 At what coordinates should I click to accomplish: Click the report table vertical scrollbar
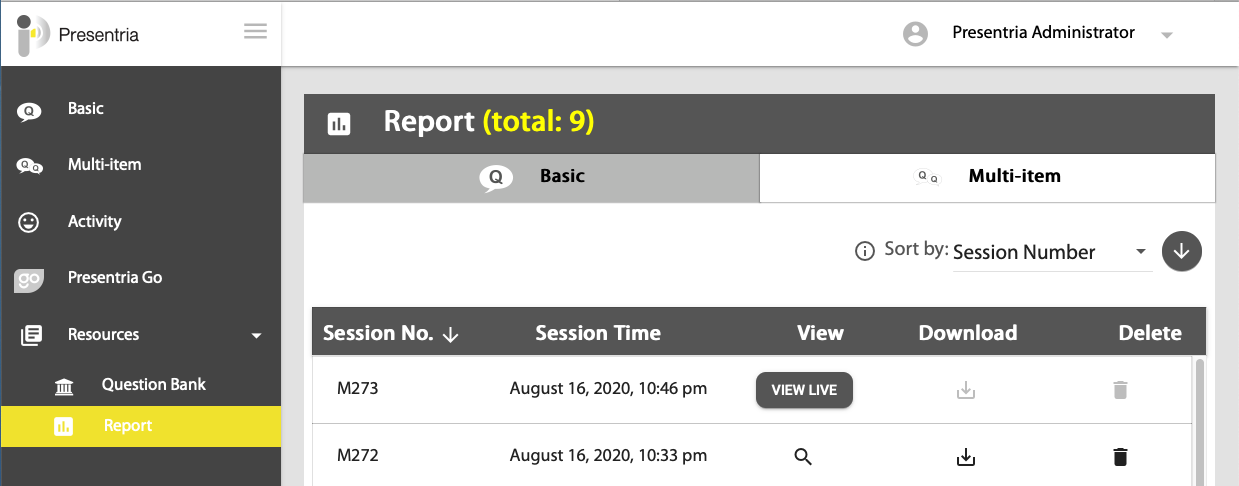[1200, 420]
